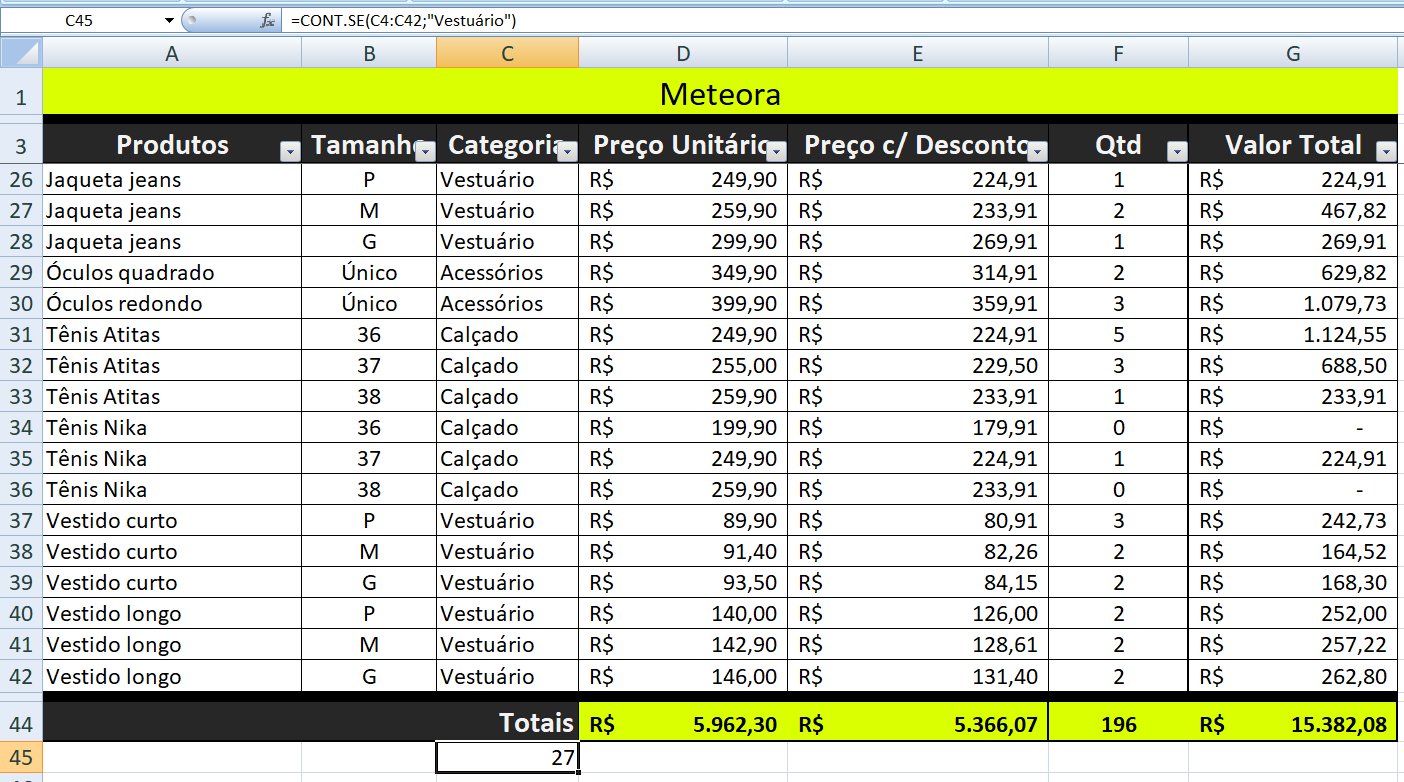Image resolution: width=1404 pixels, height=782 pixels.
Task: Select row 44 header
Action: click(x=21, y=723)
